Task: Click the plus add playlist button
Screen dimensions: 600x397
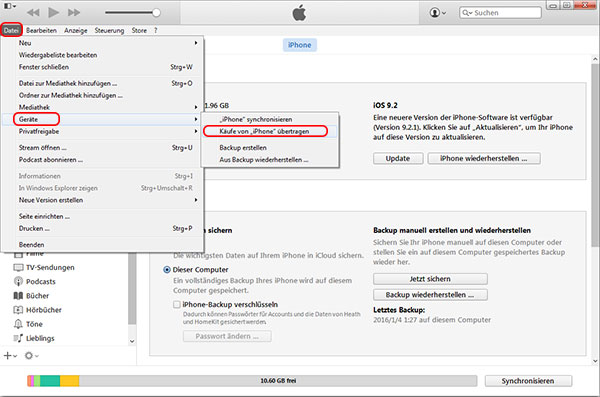Action: point(10,356)
